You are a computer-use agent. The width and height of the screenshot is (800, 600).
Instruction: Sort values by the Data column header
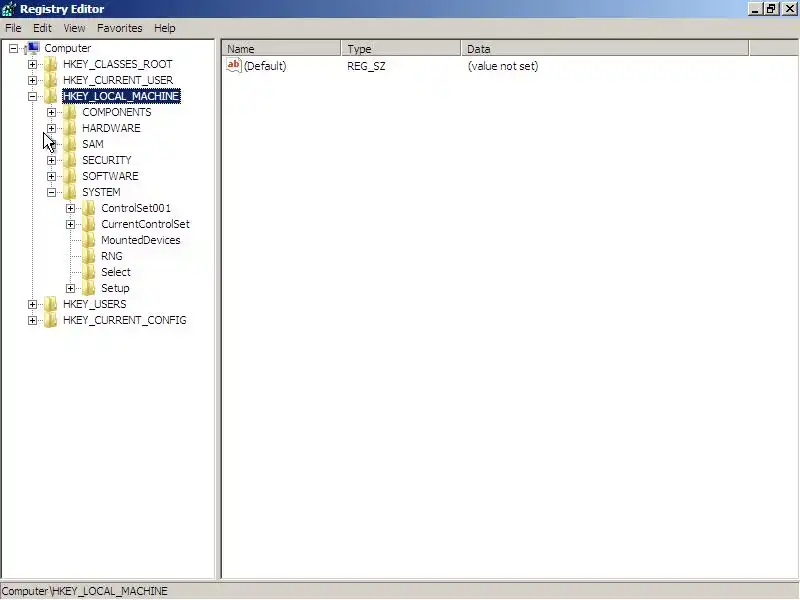(x=605, y=49)
